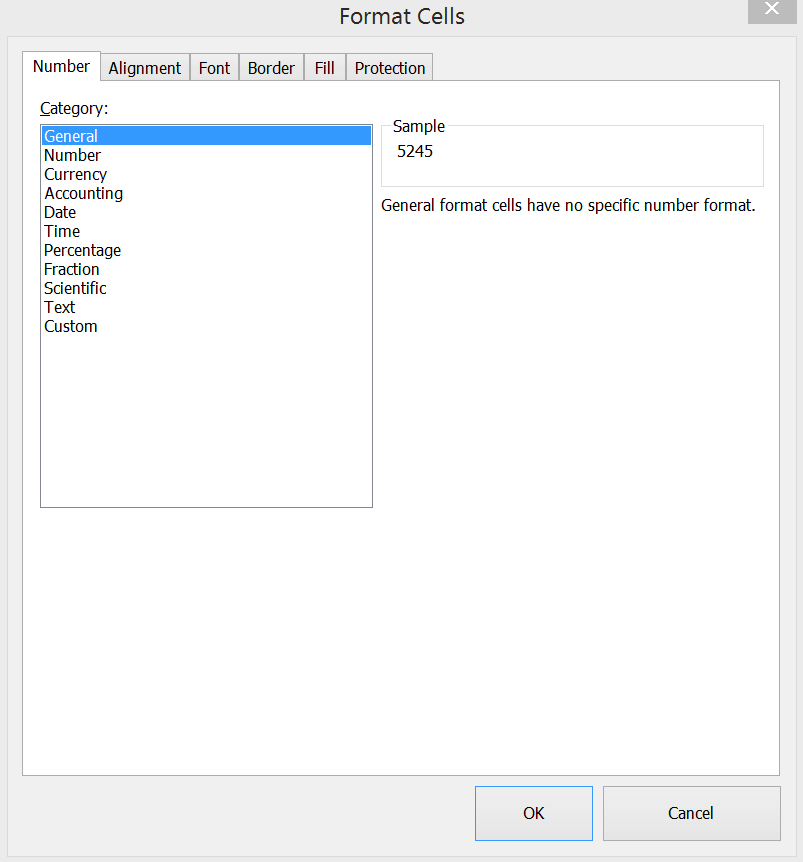Viewport: 803px width, 862px height.
Task: Open the Font tab
Action: 214,68
